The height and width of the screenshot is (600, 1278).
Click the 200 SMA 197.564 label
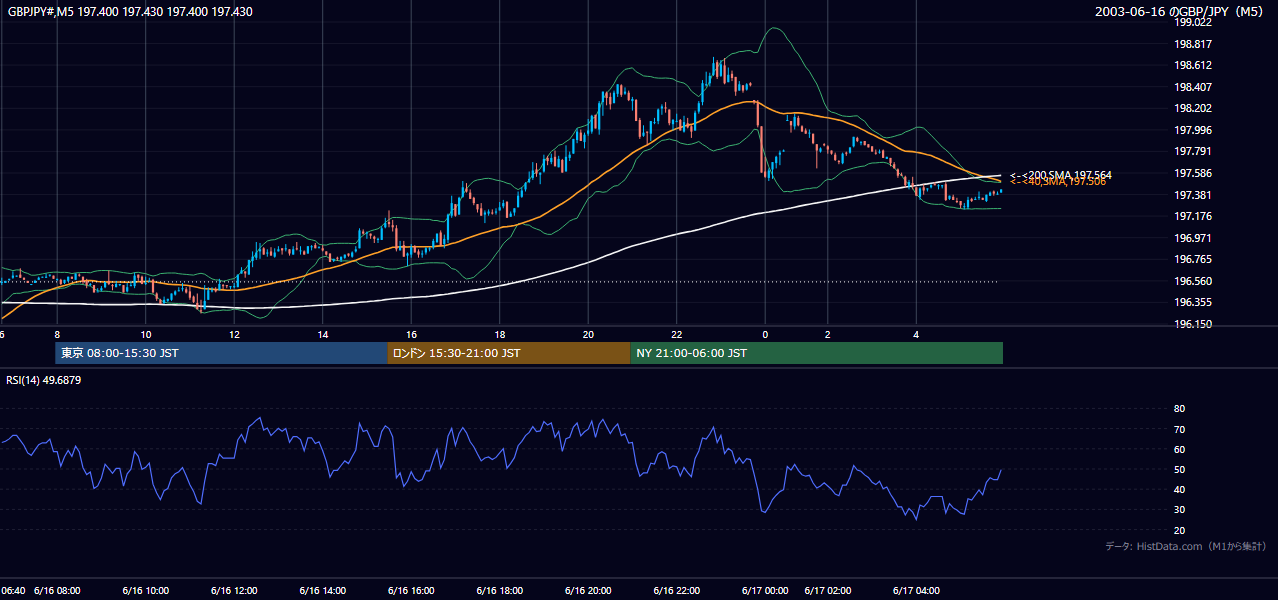(1061, 175)
